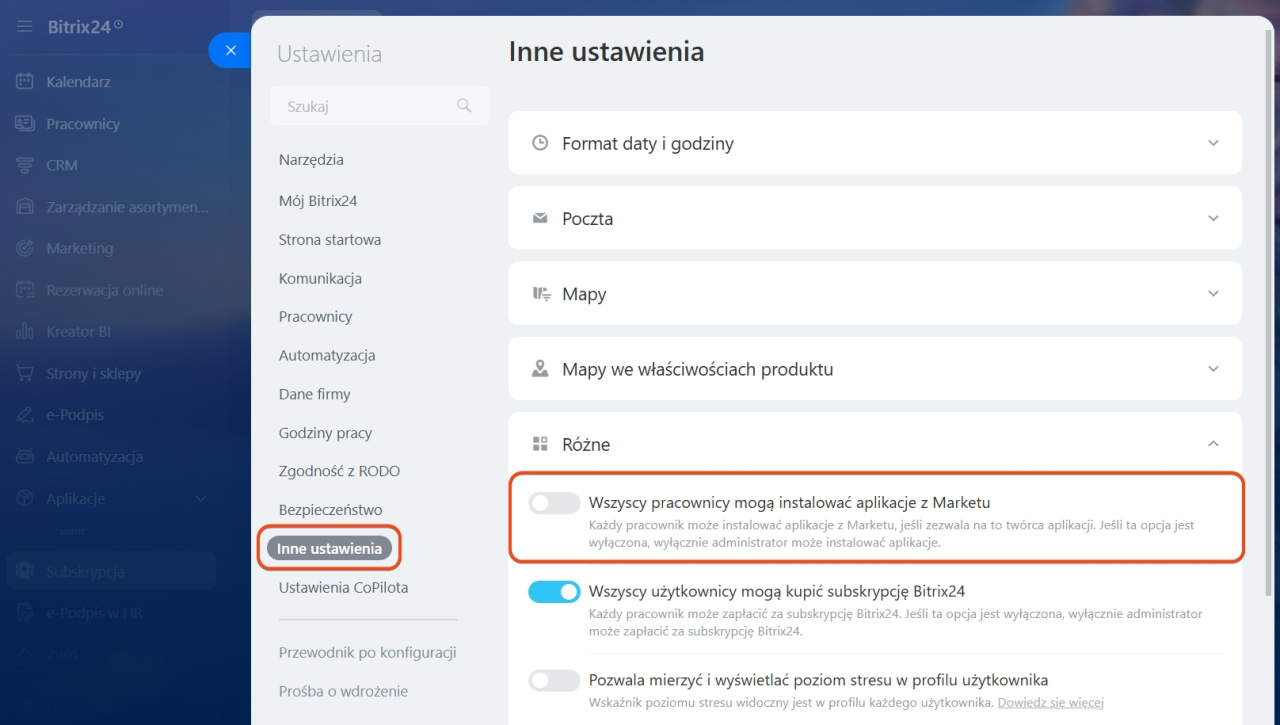Click Prośba o wdrożenie link
This screenshot has width=1280, height=725.
coord(343,692)
